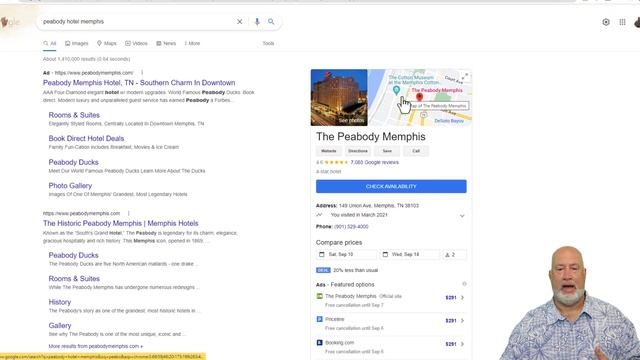This screenshot has width=640, height=360.
Task: Switch to the Maps tab
Action: pos(107,43)
